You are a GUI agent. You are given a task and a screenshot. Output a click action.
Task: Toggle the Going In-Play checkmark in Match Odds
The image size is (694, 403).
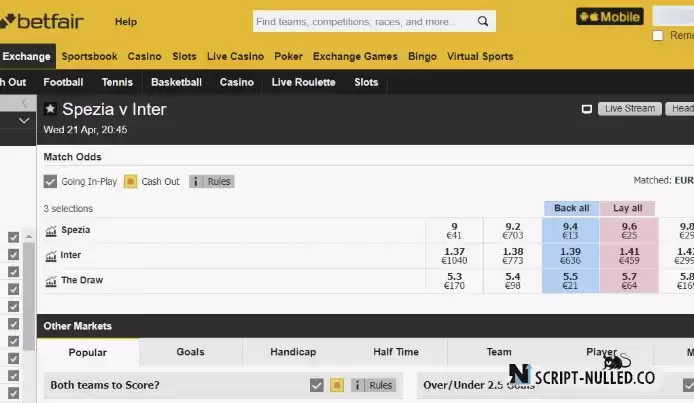(50, 181)
